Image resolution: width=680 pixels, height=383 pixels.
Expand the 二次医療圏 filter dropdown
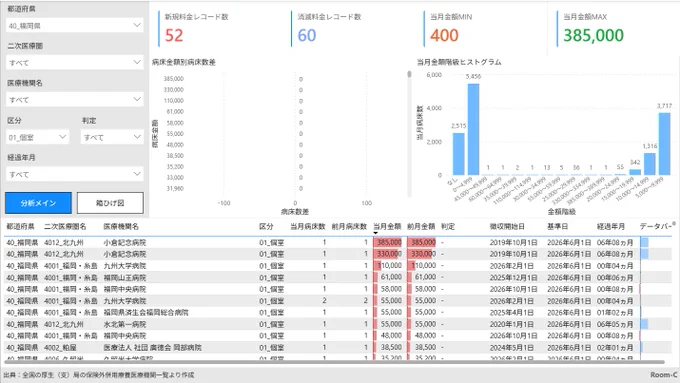tap(75, 63)
